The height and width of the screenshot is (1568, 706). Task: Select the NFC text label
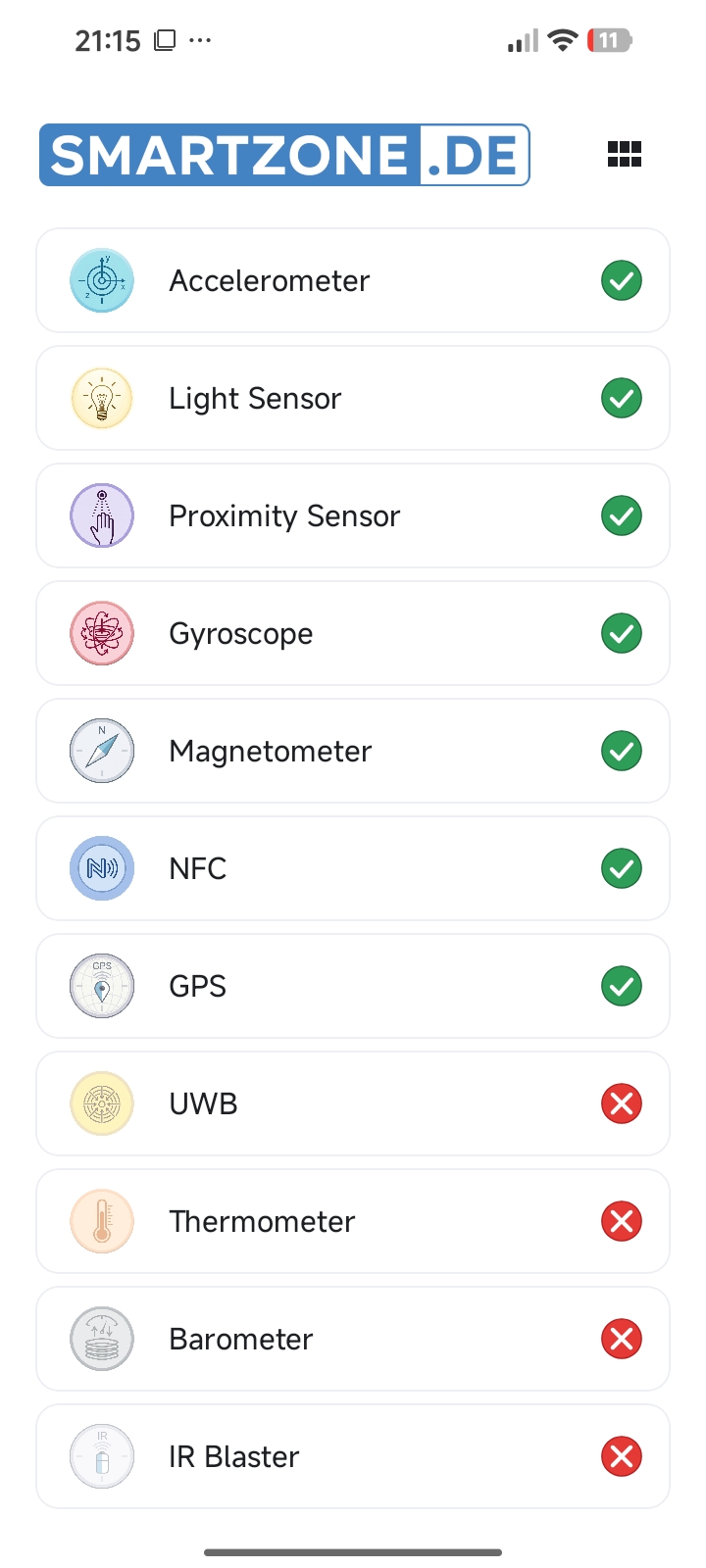(x=198, y=868)
